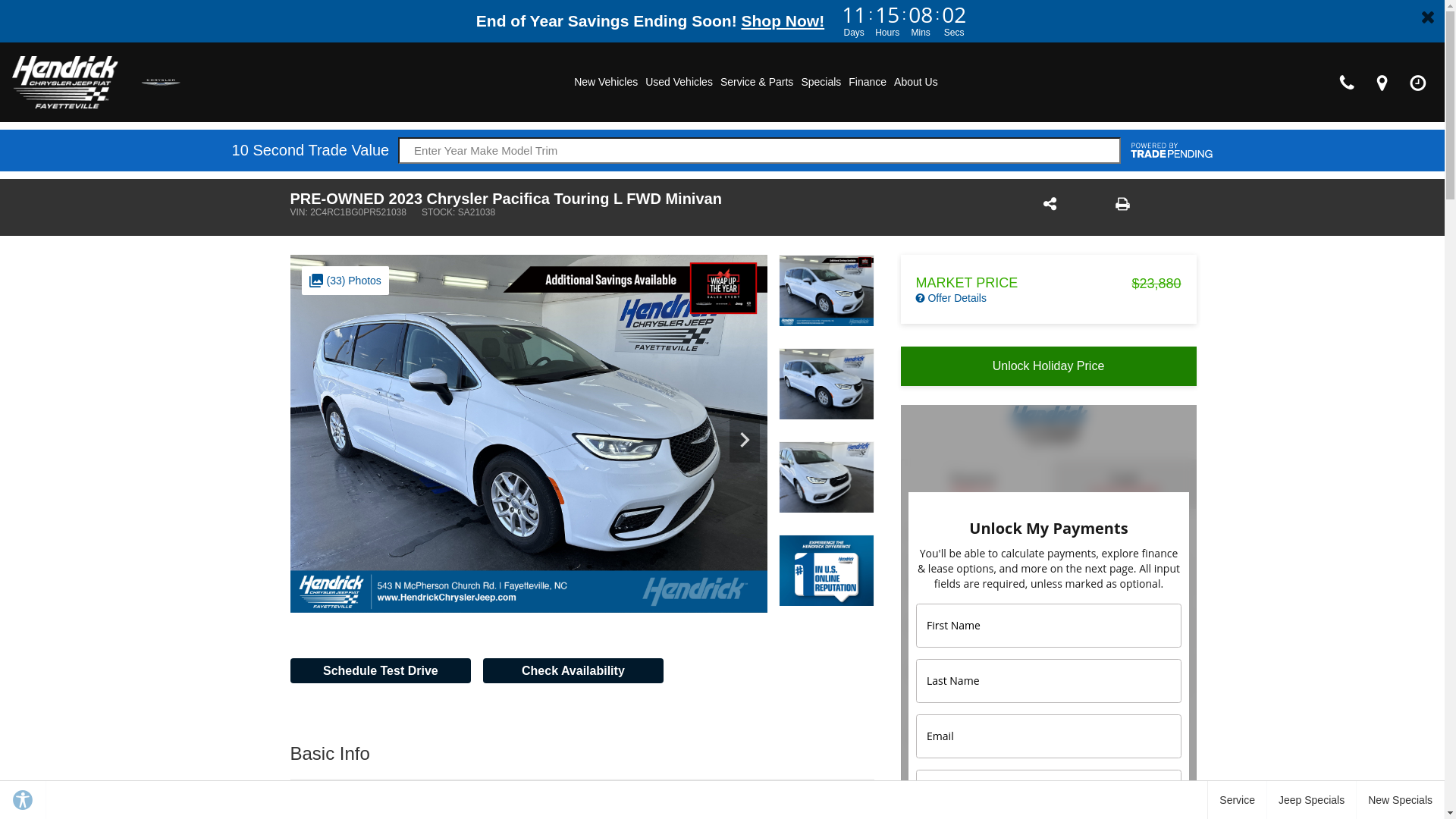Select the third front-view vehicle thumbnail

827,477
